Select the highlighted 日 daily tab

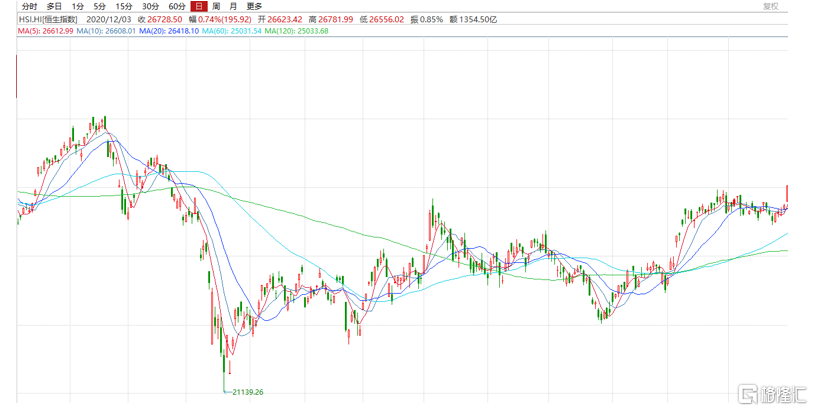(x=199, y=6)
